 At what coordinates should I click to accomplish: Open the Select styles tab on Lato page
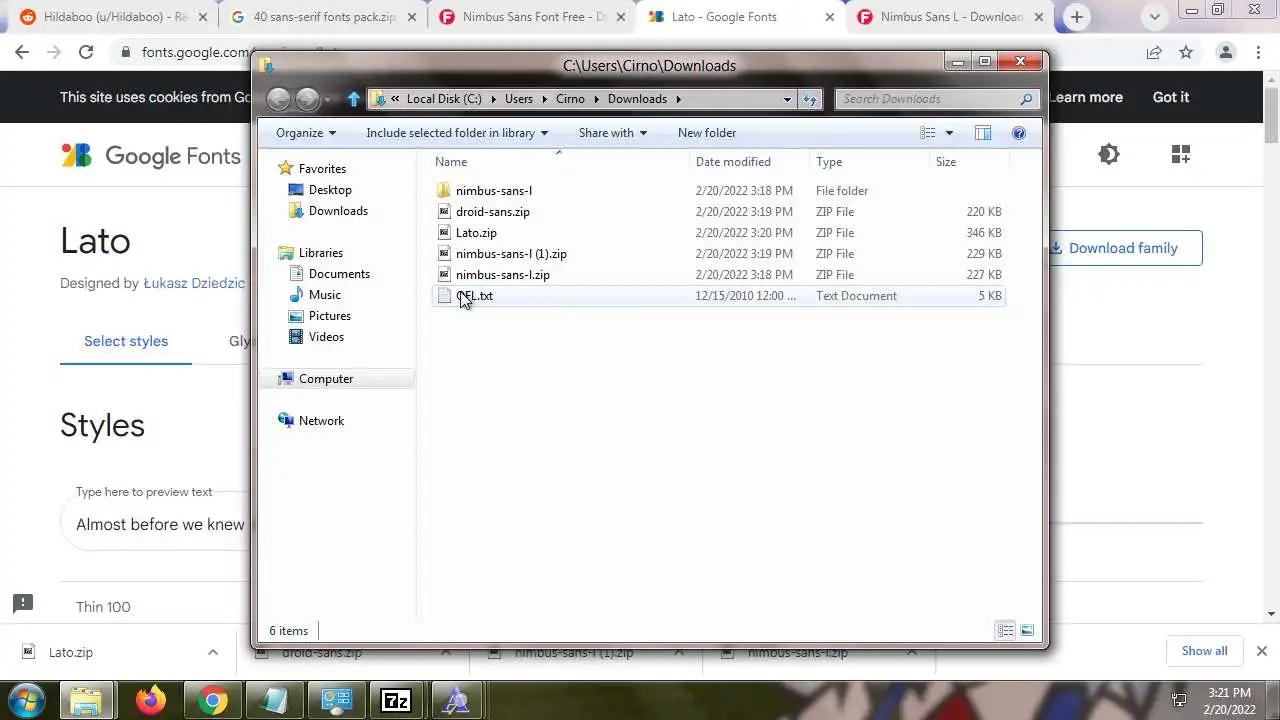(126, 341)
